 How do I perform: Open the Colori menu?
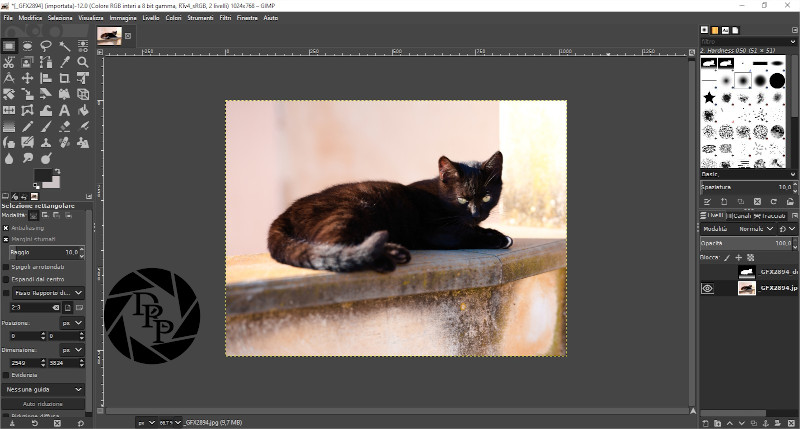tap(173, 18)
